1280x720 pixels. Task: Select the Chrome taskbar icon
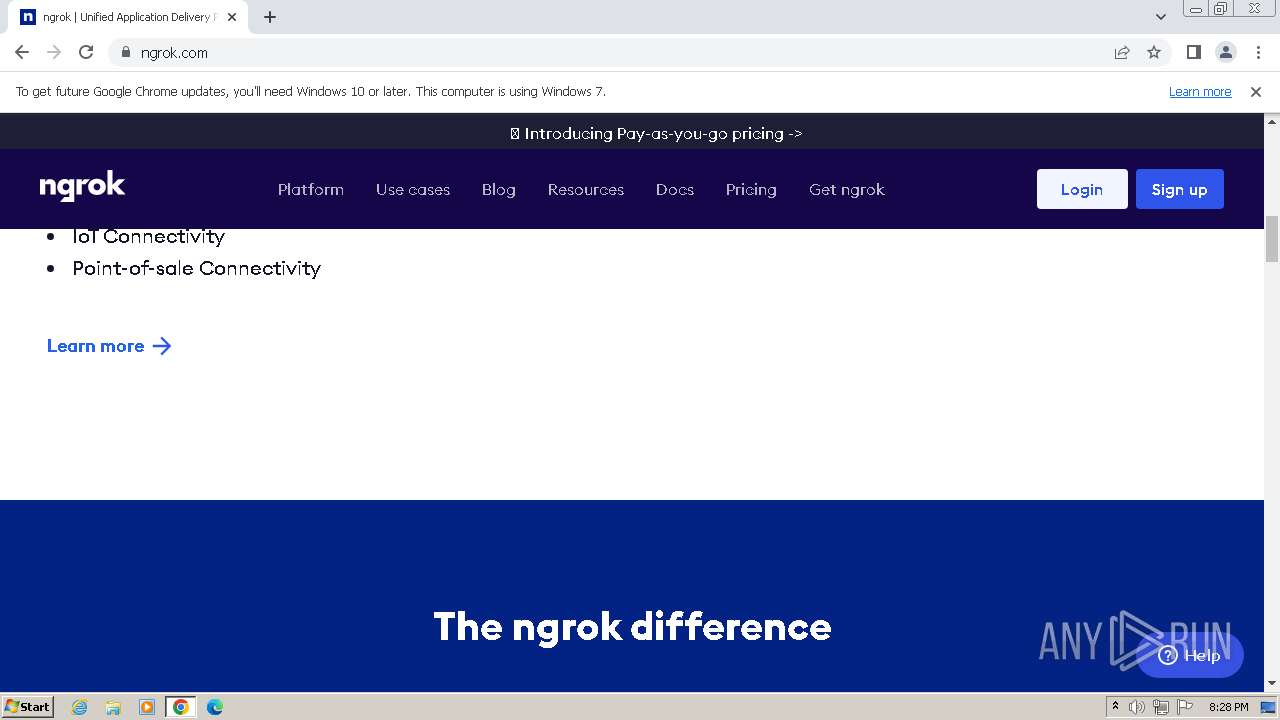pyautogui.click(x=181, y=707)
